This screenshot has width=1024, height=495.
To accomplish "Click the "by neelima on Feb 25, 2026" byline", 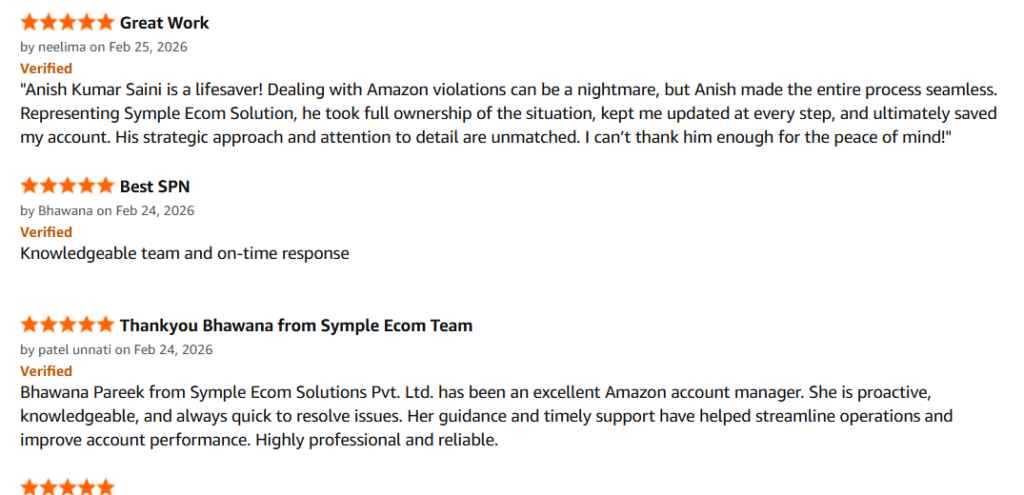I will [104, 46].
